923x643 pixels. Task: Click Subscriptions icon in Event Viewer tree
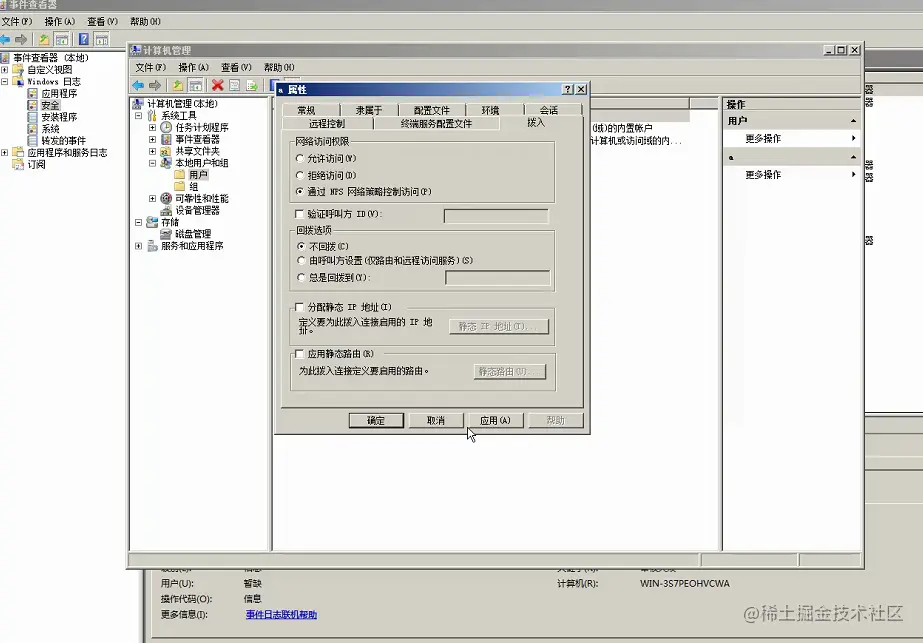(18, 164)
